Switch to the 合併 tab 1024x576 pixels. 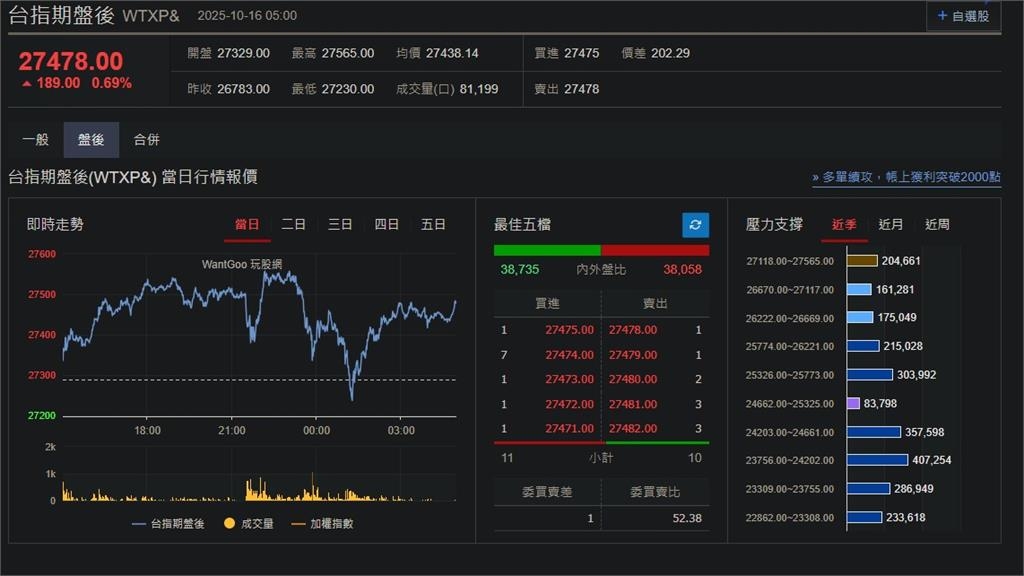click(x=148, y=140)
